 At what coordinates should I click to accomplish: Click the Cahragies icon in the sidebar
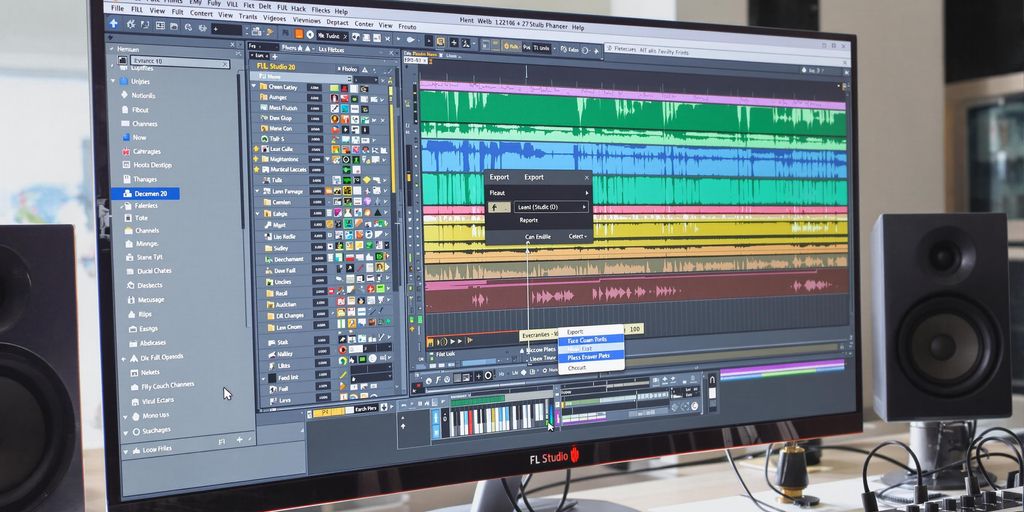(x=125, y=151)
